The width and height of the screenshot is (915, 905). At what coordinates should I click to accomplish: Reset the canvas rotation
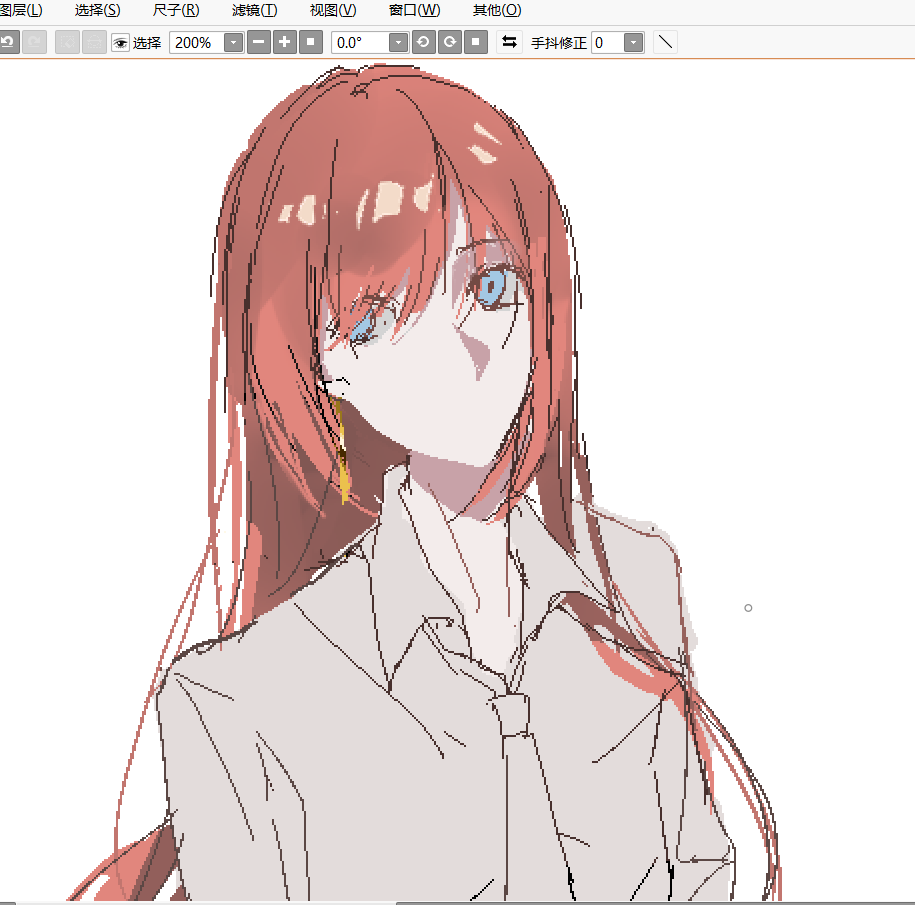tap(476, 43)
